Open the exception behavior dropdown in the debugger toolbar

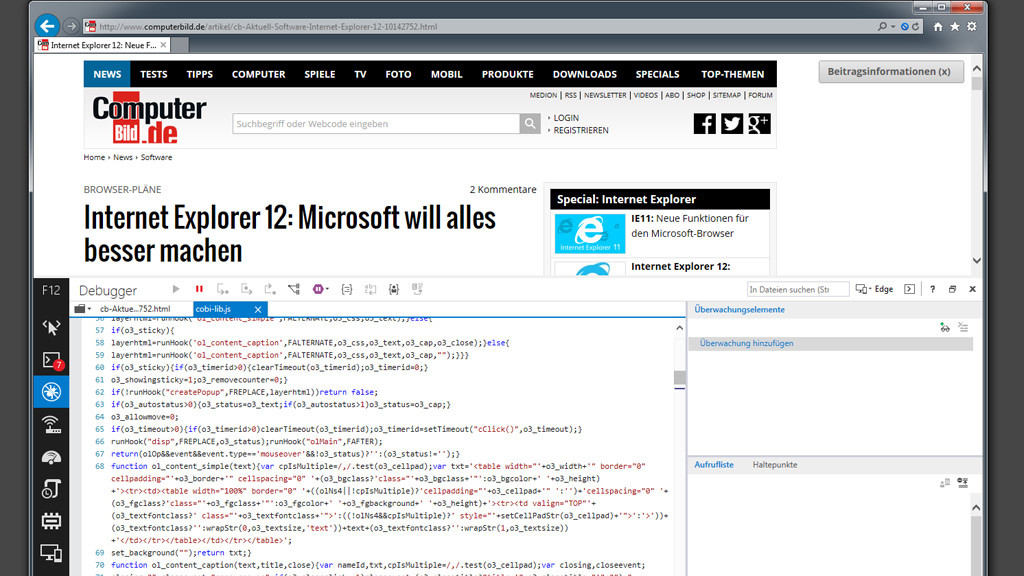click(320, 289)
